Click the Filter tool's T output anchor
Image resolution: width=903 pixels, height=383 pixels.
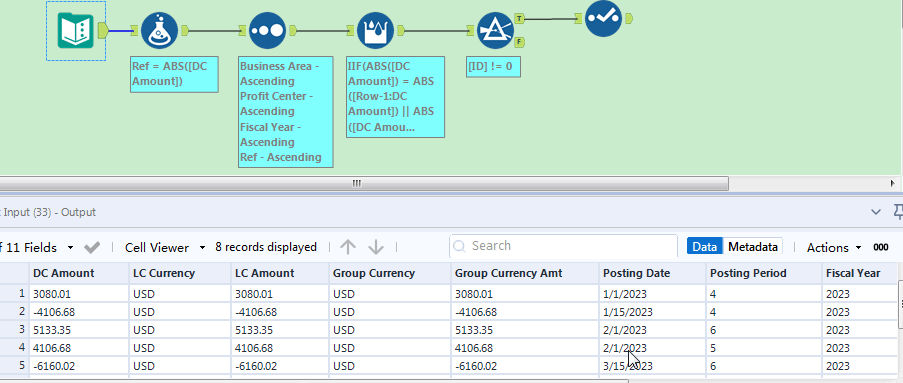click(519, 18)
